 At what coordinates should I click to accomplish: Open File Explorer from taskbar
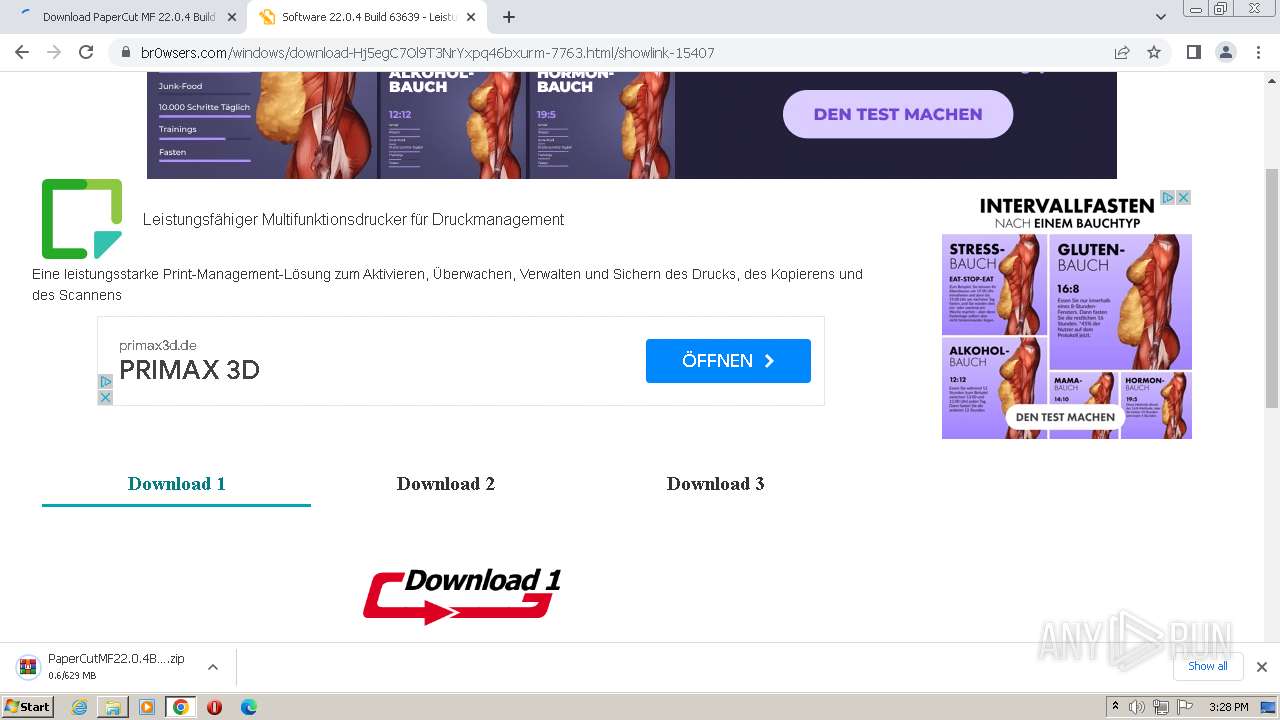pos(113,707)
